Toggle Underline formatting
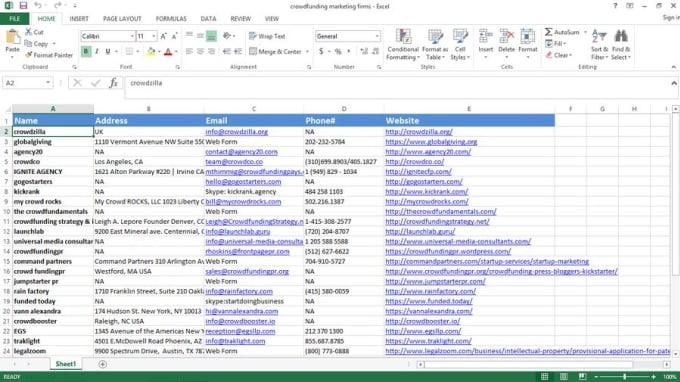 click(108, 52)
